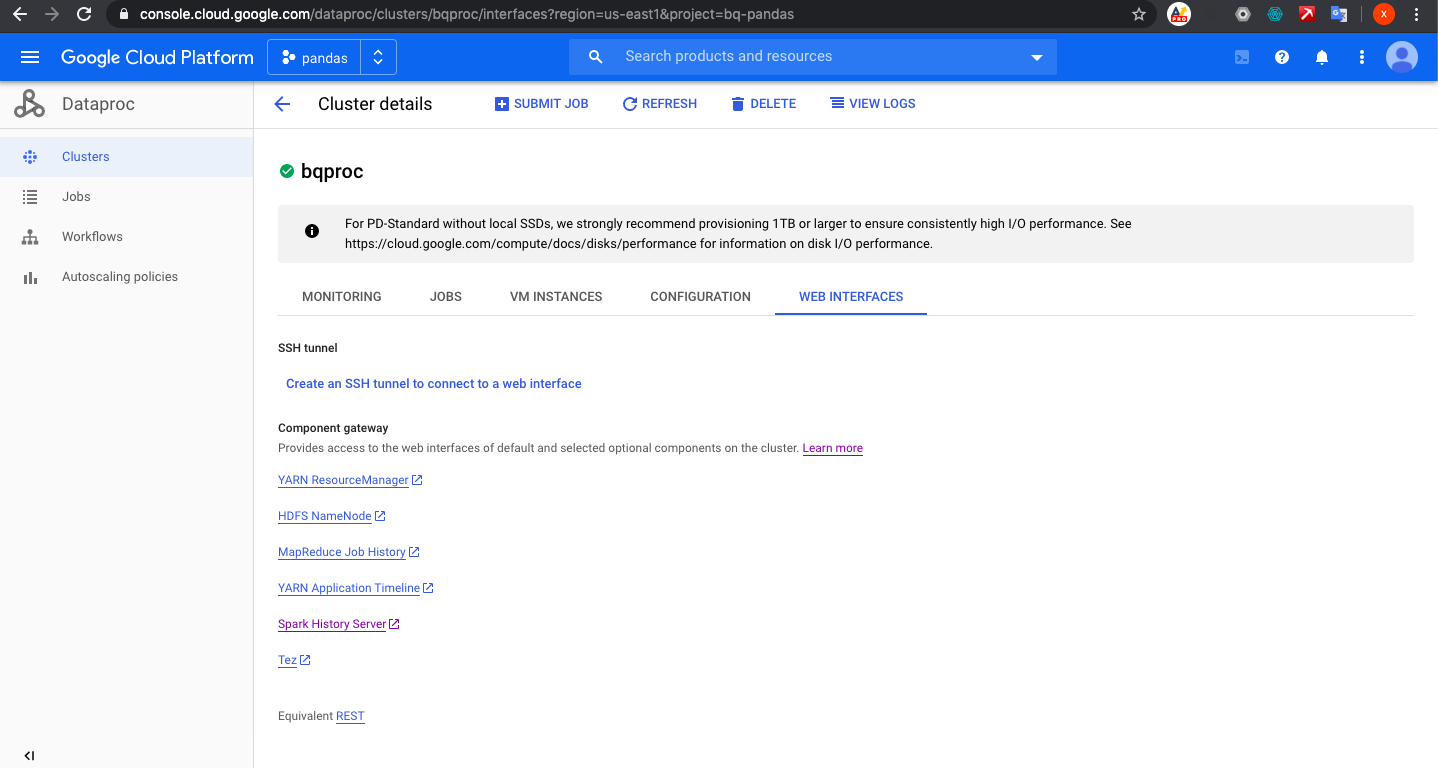Activate Cloud Shell from the top bar
The height and width of the screenshot is (768, 1438).
click(x=1242, y=57)
